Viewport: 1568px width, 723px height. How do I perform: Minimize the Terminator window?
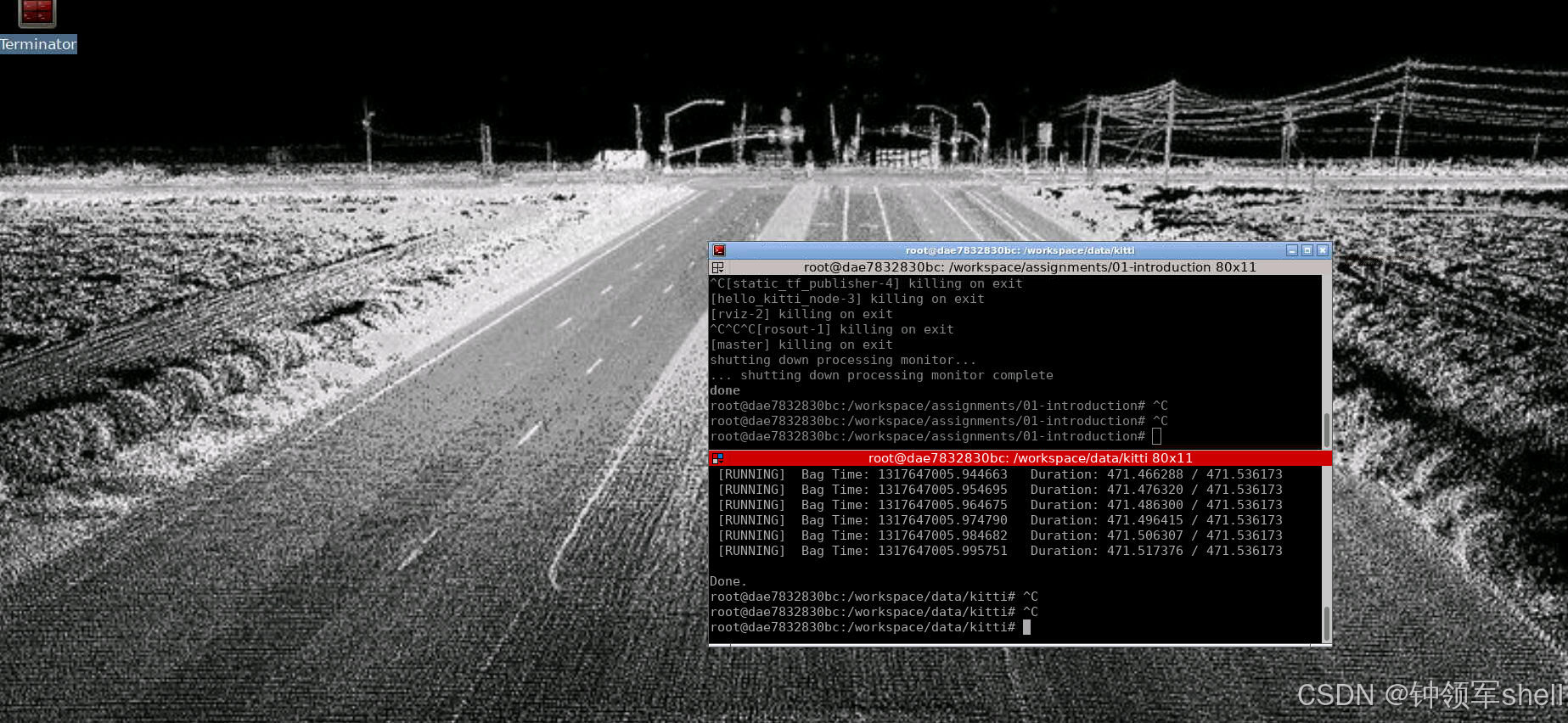(x=1292, y=250)
